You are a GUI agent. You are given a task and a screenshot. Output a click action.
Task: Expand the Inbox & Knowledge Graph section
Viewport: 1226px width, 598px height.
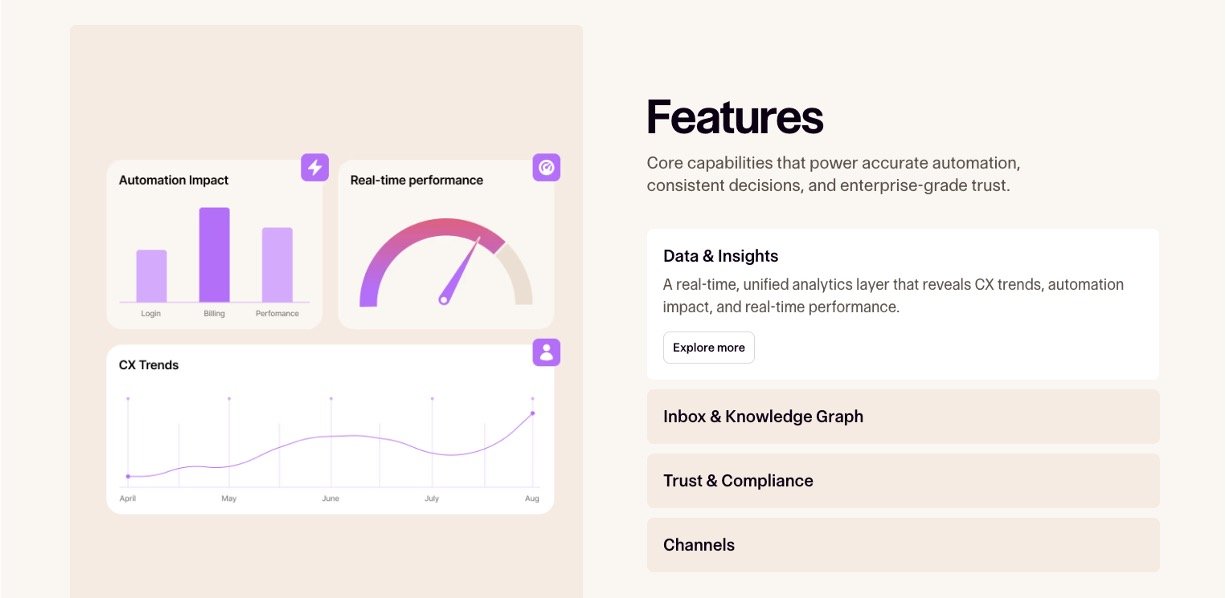click(902, 416)
